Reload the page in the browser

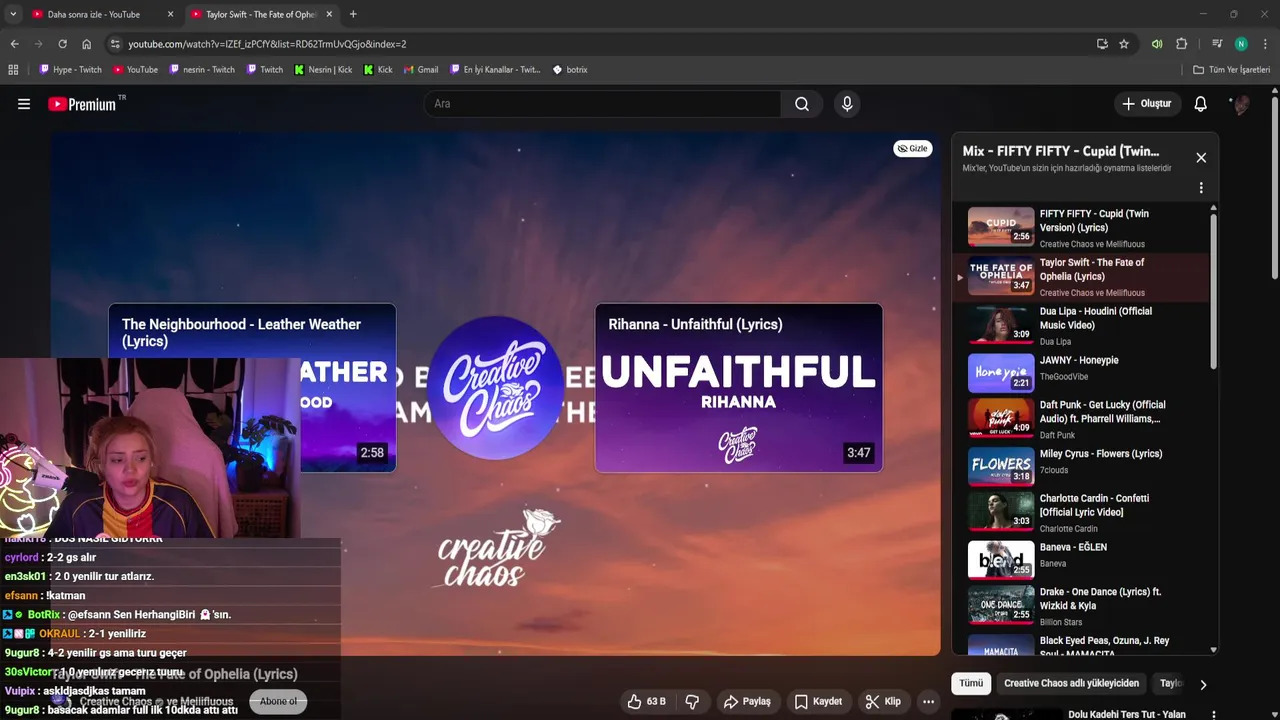[62, 44]
